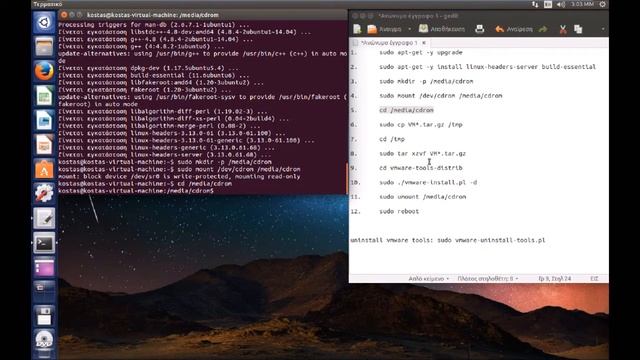Screen dimensions: 640x360
Task: Click the gedit text editor launcher icon
Action: click(44, 218)
